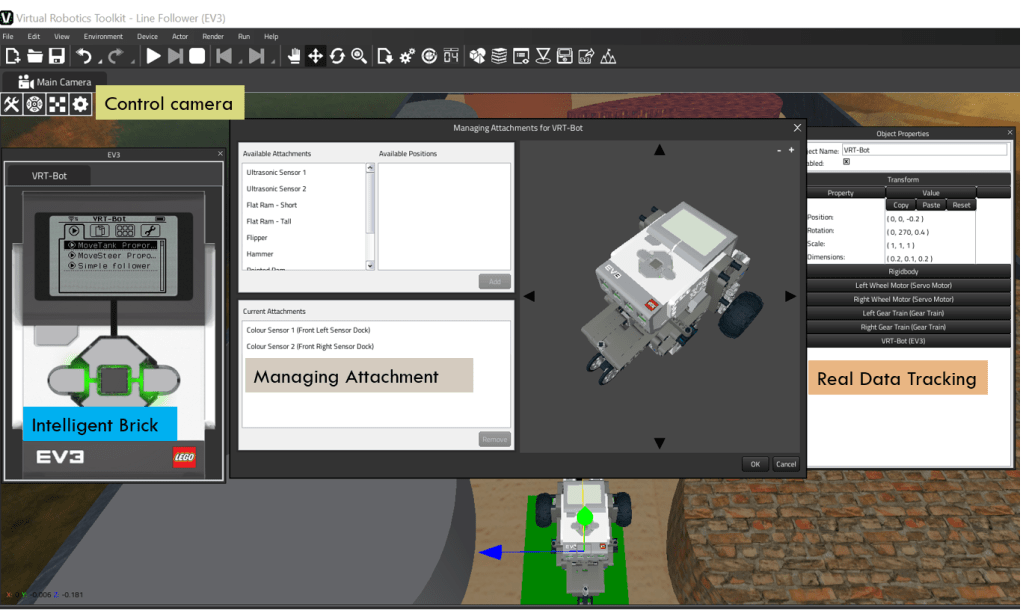Open the Environment menu
The width and height of the screenshot is (1023, 610).
104,36
